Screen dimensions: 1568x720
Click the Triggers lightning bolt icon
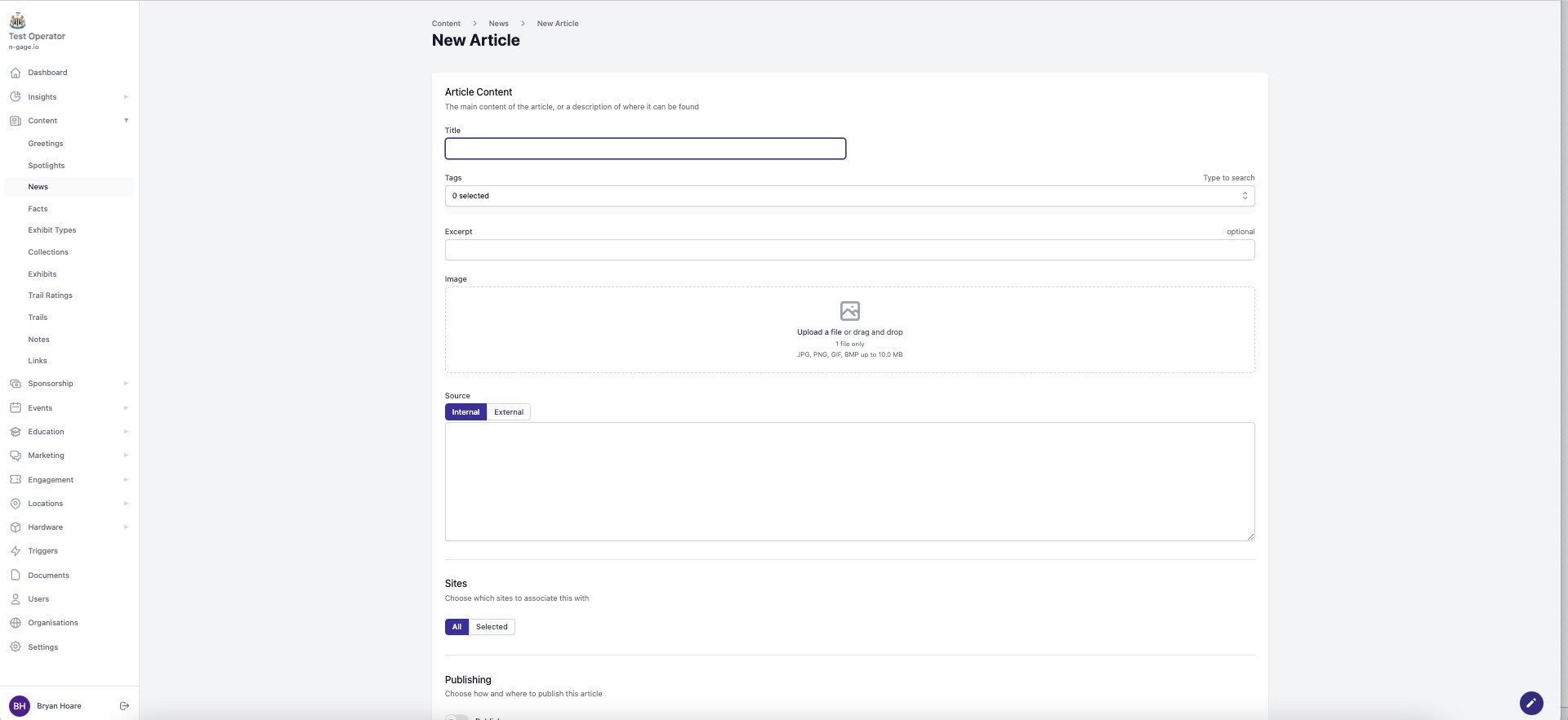click(x=16, y=551)
